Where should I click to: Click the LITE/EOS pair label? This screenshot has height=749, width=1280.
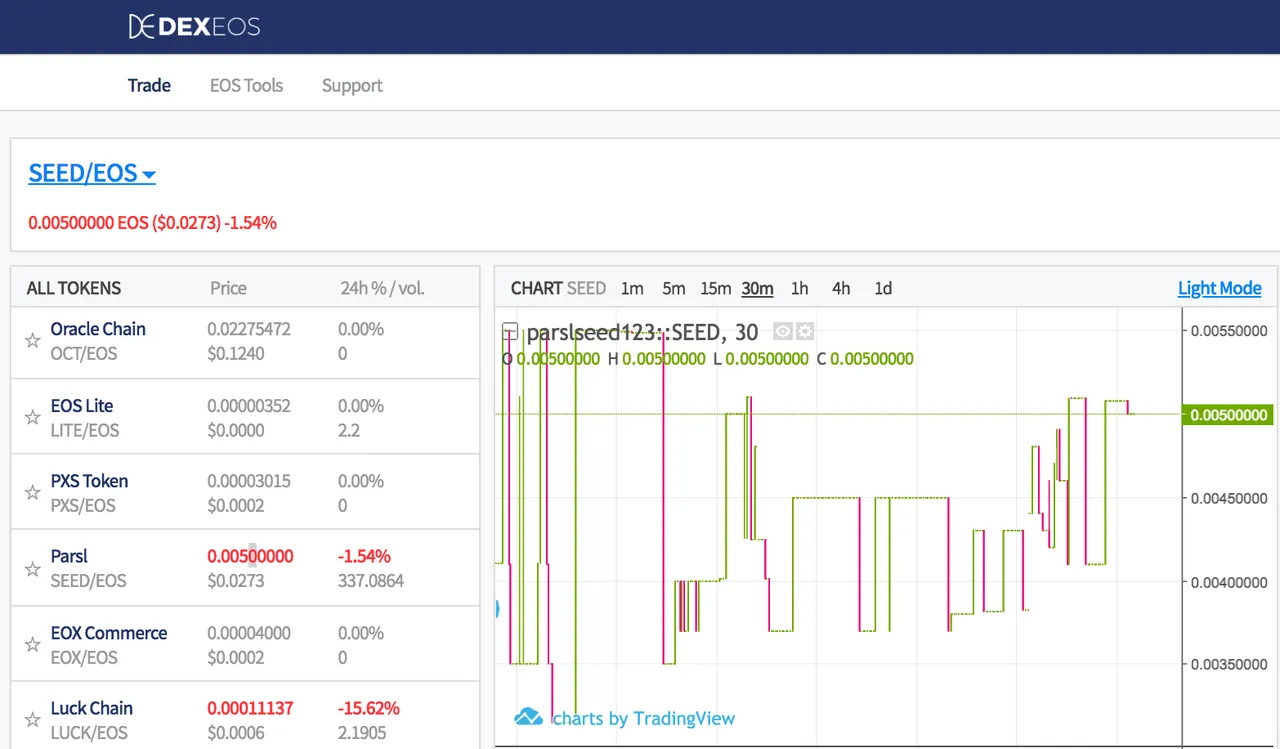click(85, 430)
